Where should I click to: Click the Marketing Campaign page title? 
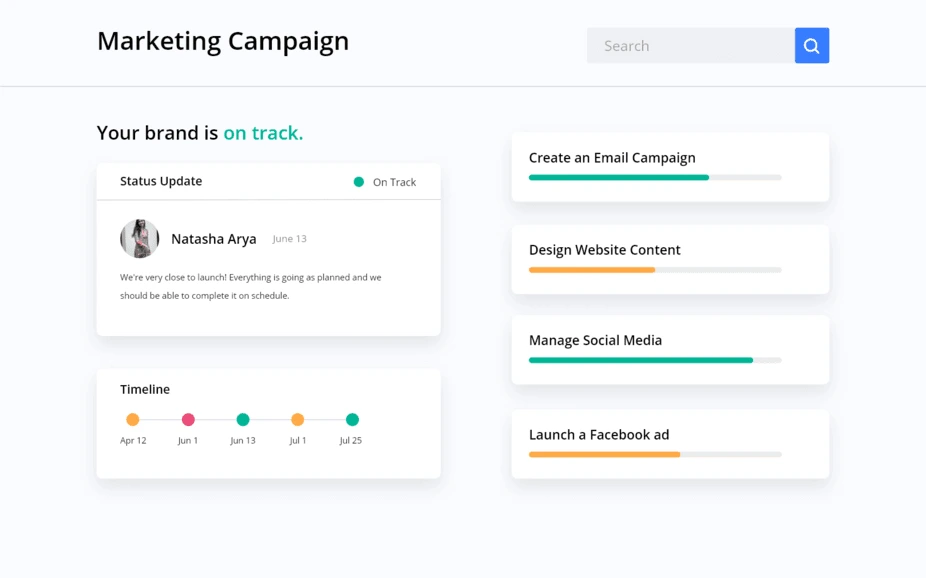coord(223,41)
